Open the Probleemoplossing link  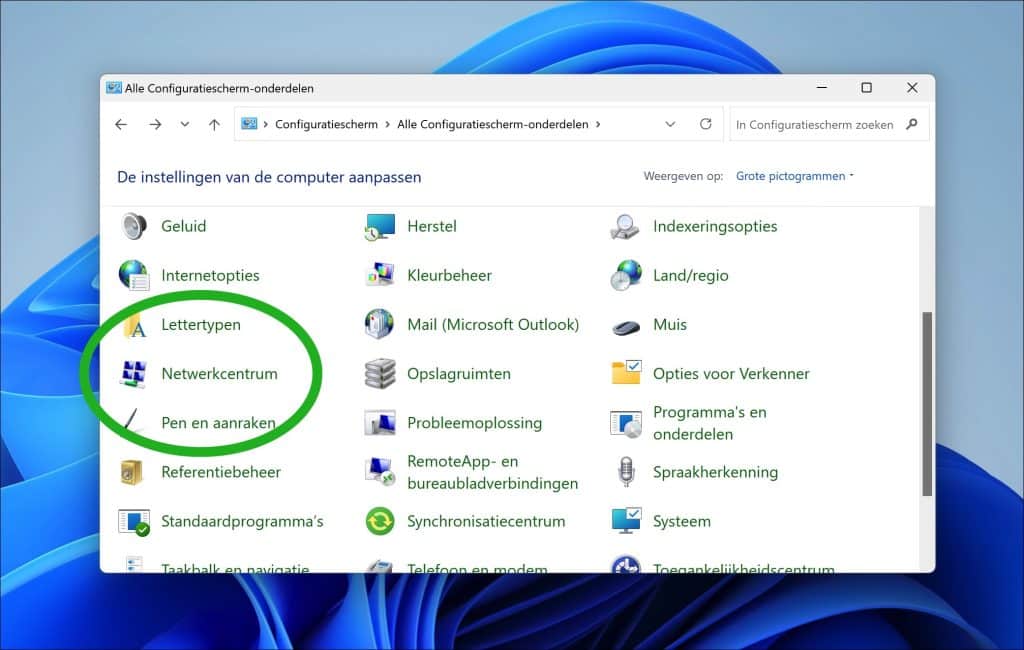point(475,423)
